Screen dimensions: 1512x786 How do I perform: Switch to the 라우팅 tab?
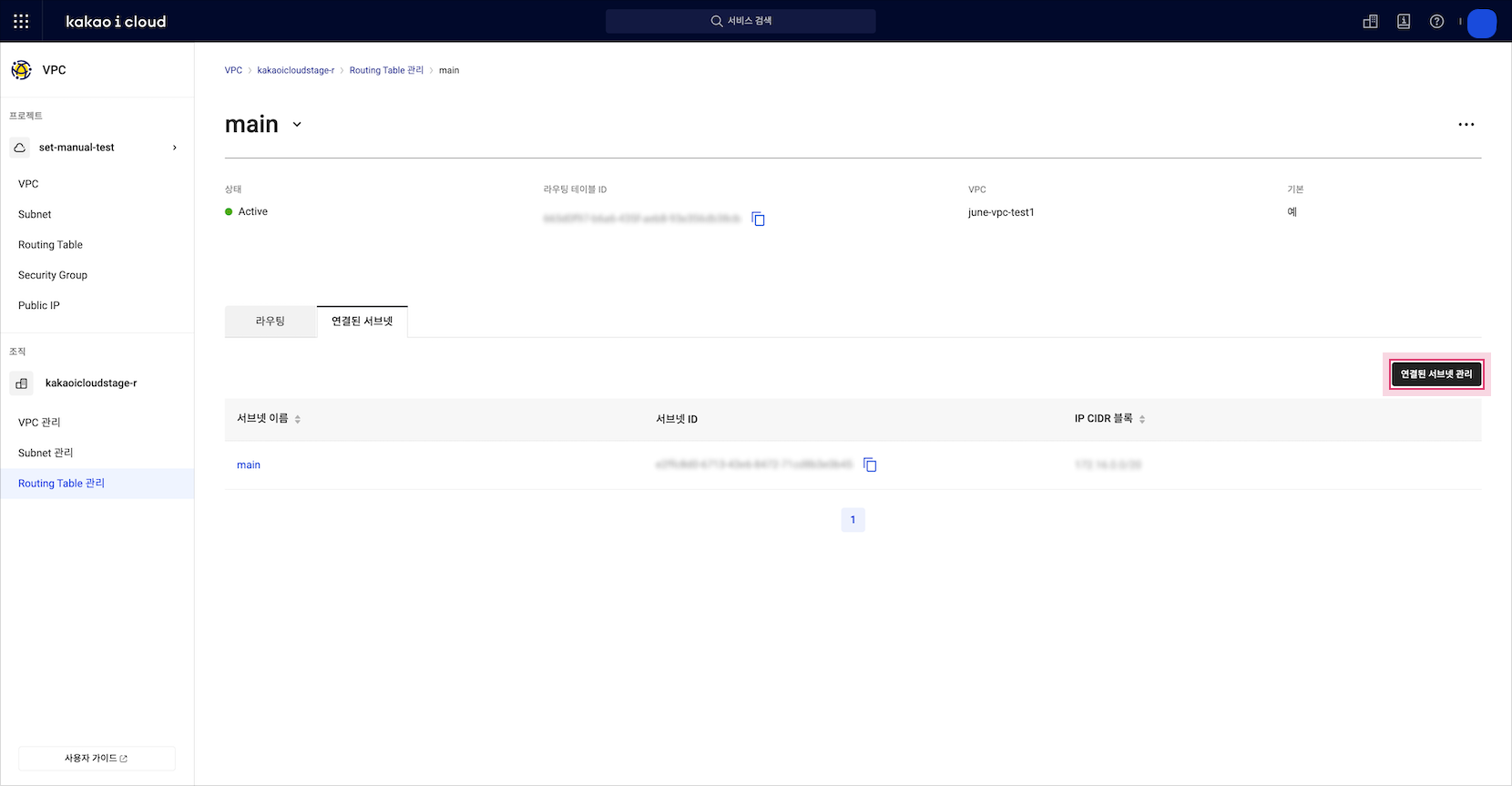pos(271,322)
